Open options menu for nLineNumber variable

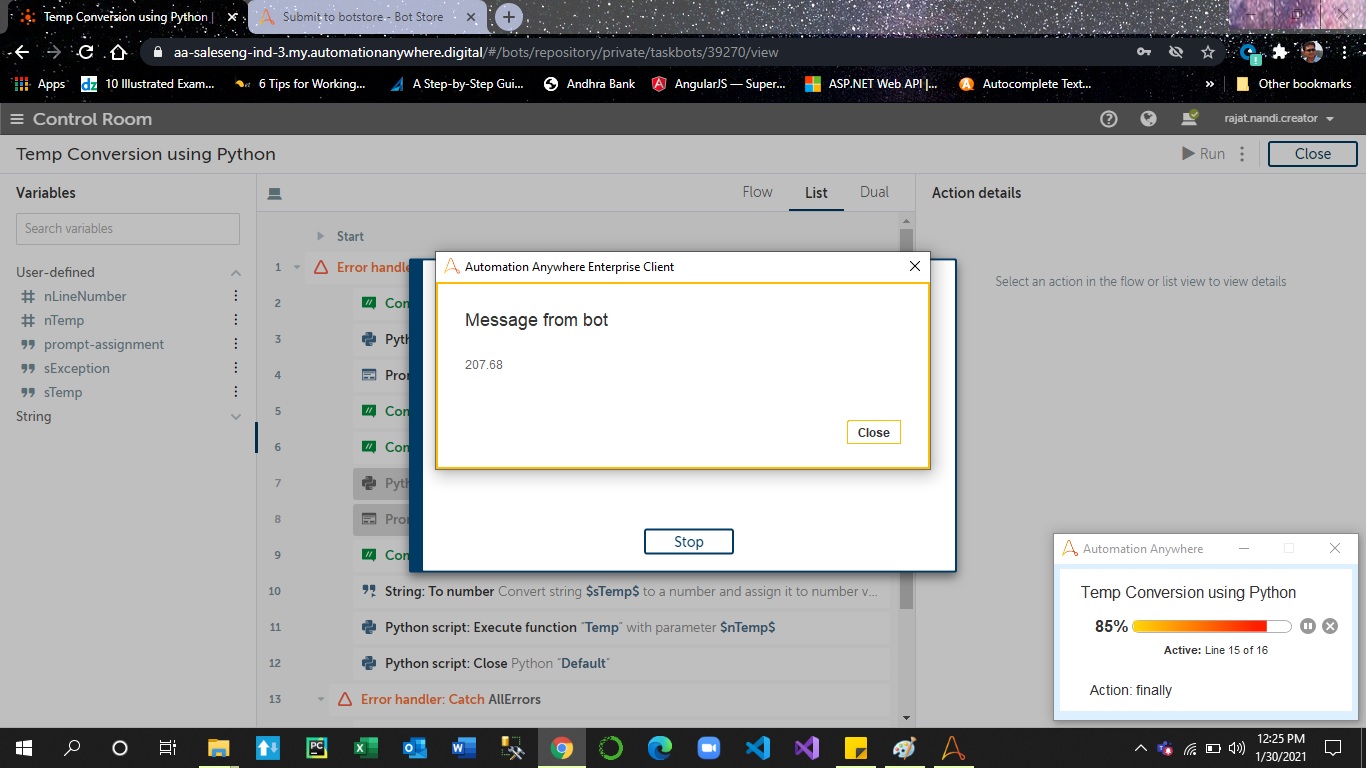click(236, 296)
